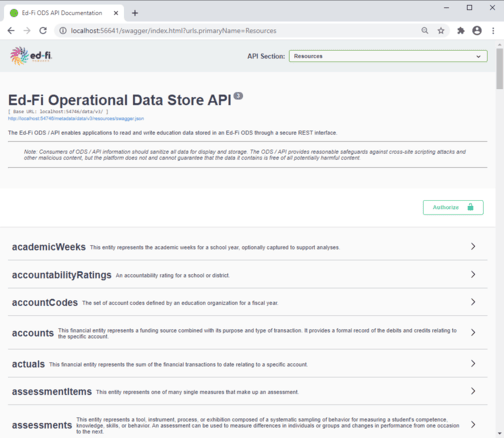Click the Ed-Fi logo

pos(31,56)
